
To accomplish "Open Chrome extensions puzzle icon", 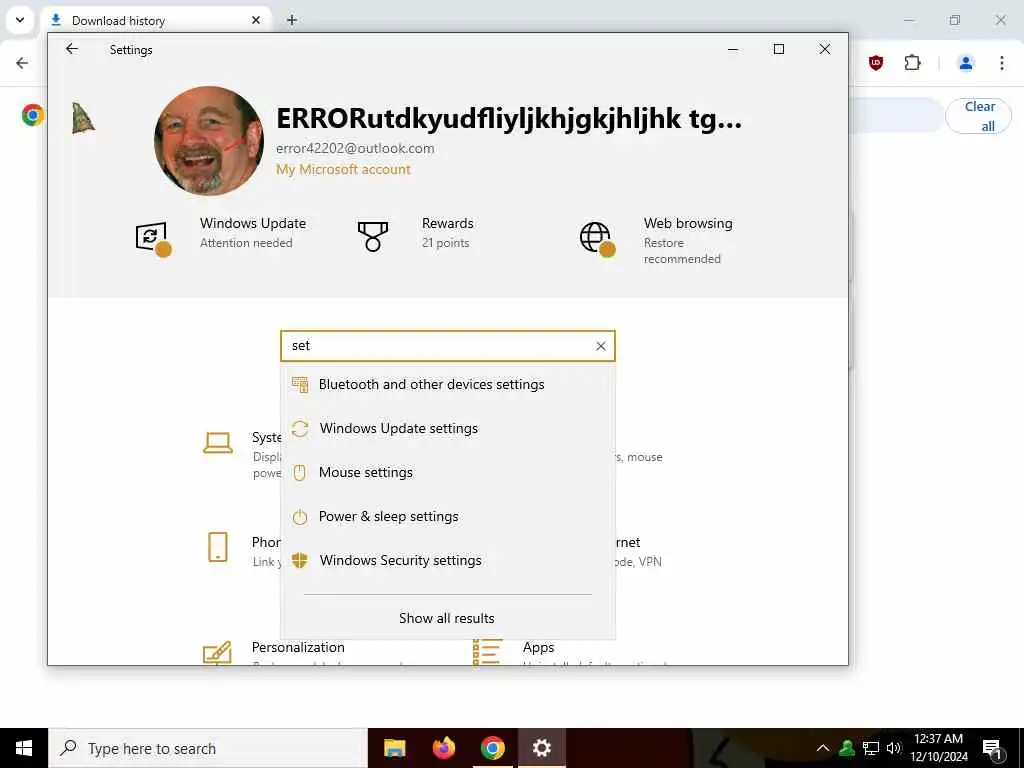I will coord(912,63).
